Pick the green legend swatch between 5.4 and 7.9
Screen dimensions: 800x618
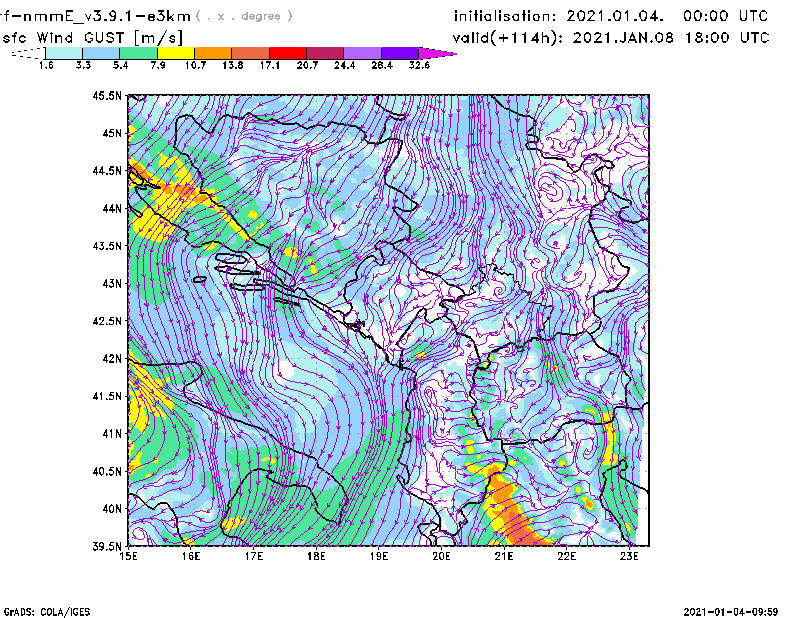138,53
